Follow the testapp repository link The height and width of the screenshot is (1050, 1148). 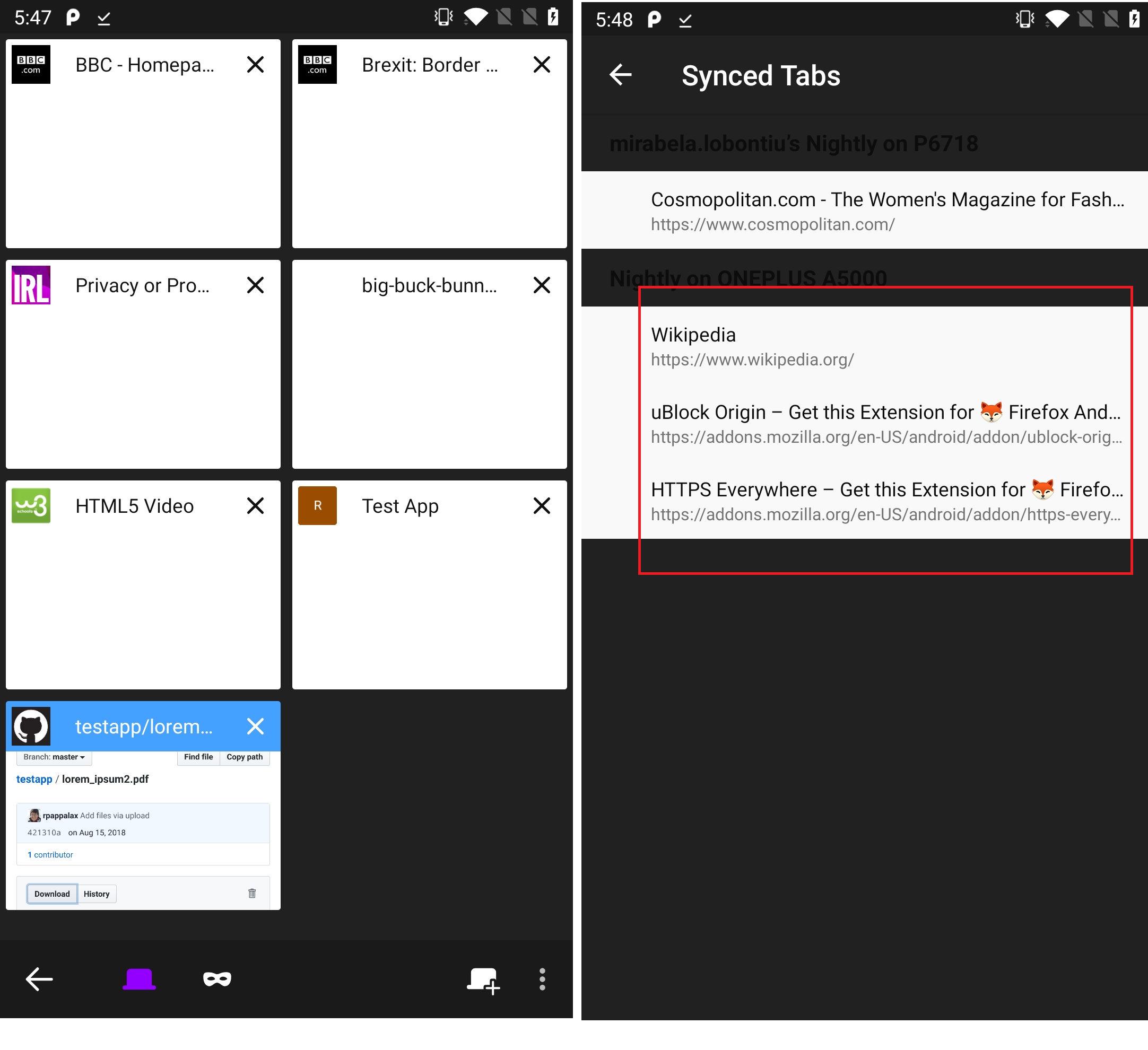33,779
